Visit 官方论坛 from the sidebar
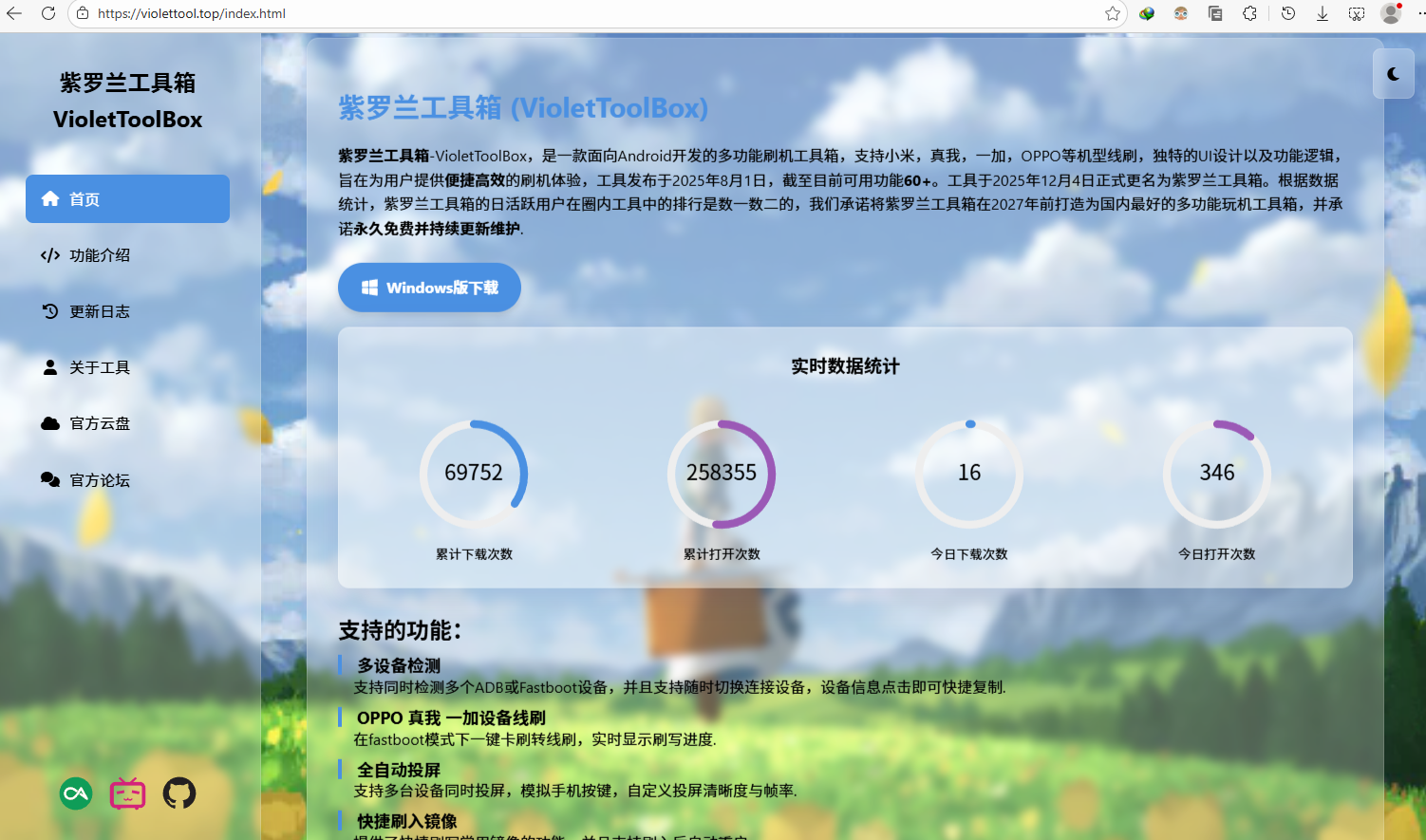The width and height of the screenshot is (1426, 840). (x=99, y=480)
